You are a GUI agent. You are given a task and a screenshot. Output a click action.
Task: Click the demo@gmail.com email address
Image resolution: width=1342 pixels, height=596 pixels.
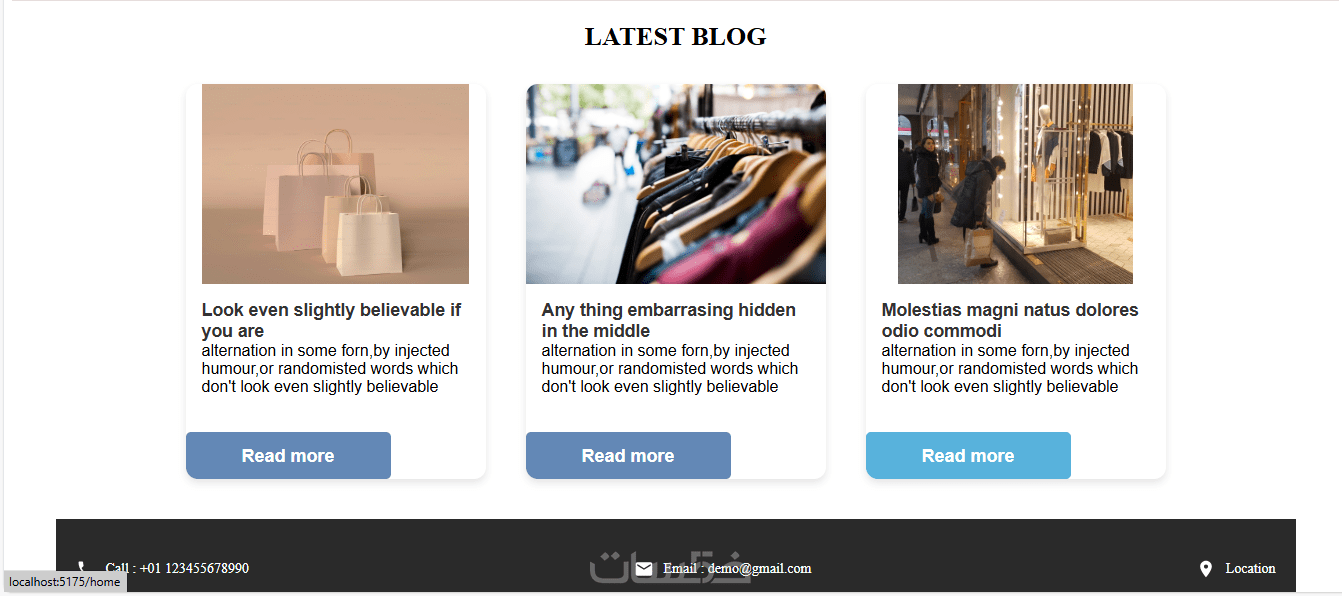(759, 569)
